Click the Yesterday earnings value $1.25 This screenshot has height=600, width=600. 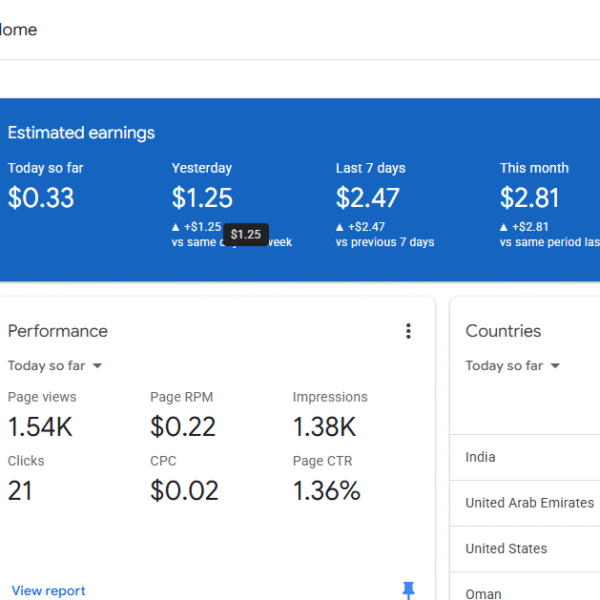tap(202, 198)
